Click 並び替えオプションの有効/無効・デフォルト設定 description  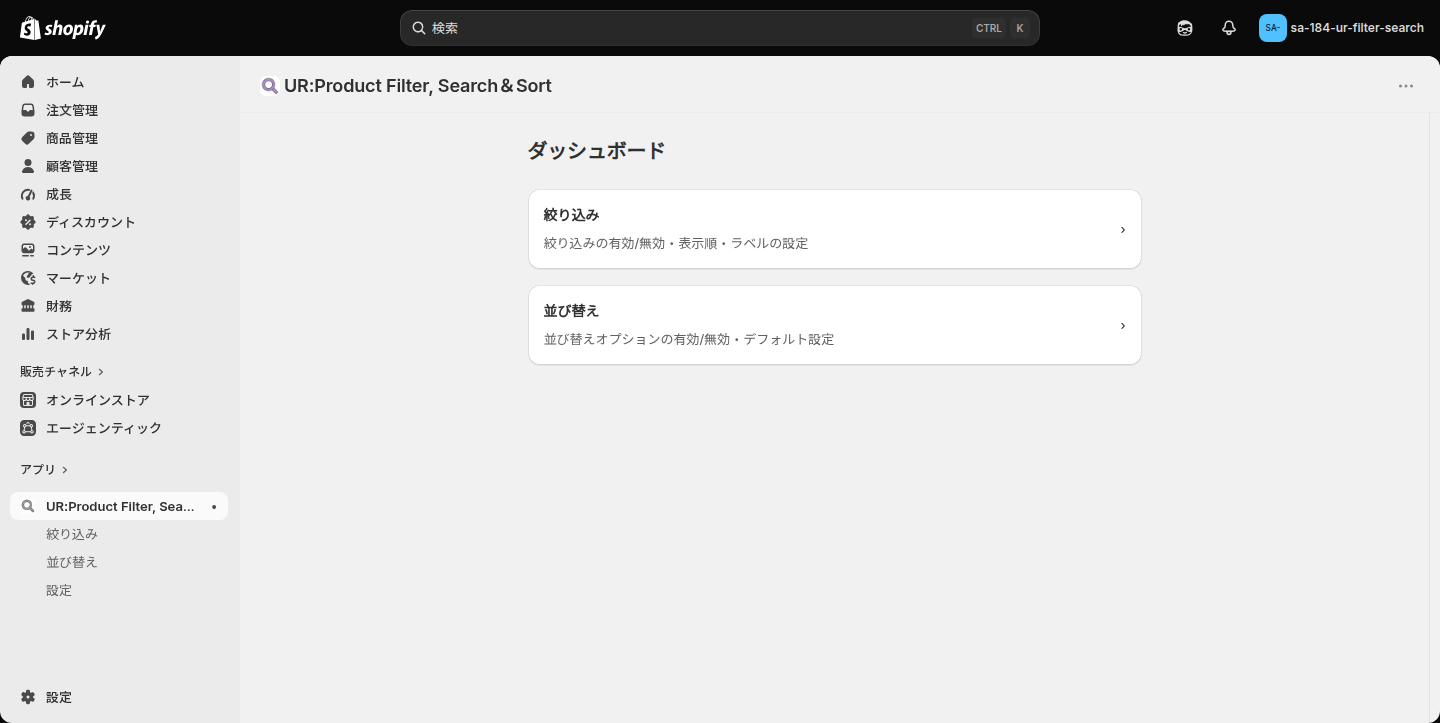point(689,339)
